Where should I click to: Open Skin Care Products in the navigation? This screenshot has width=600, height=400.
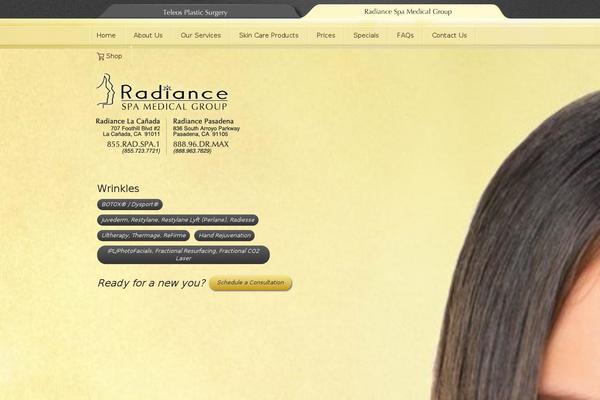(x=269, y=35)
